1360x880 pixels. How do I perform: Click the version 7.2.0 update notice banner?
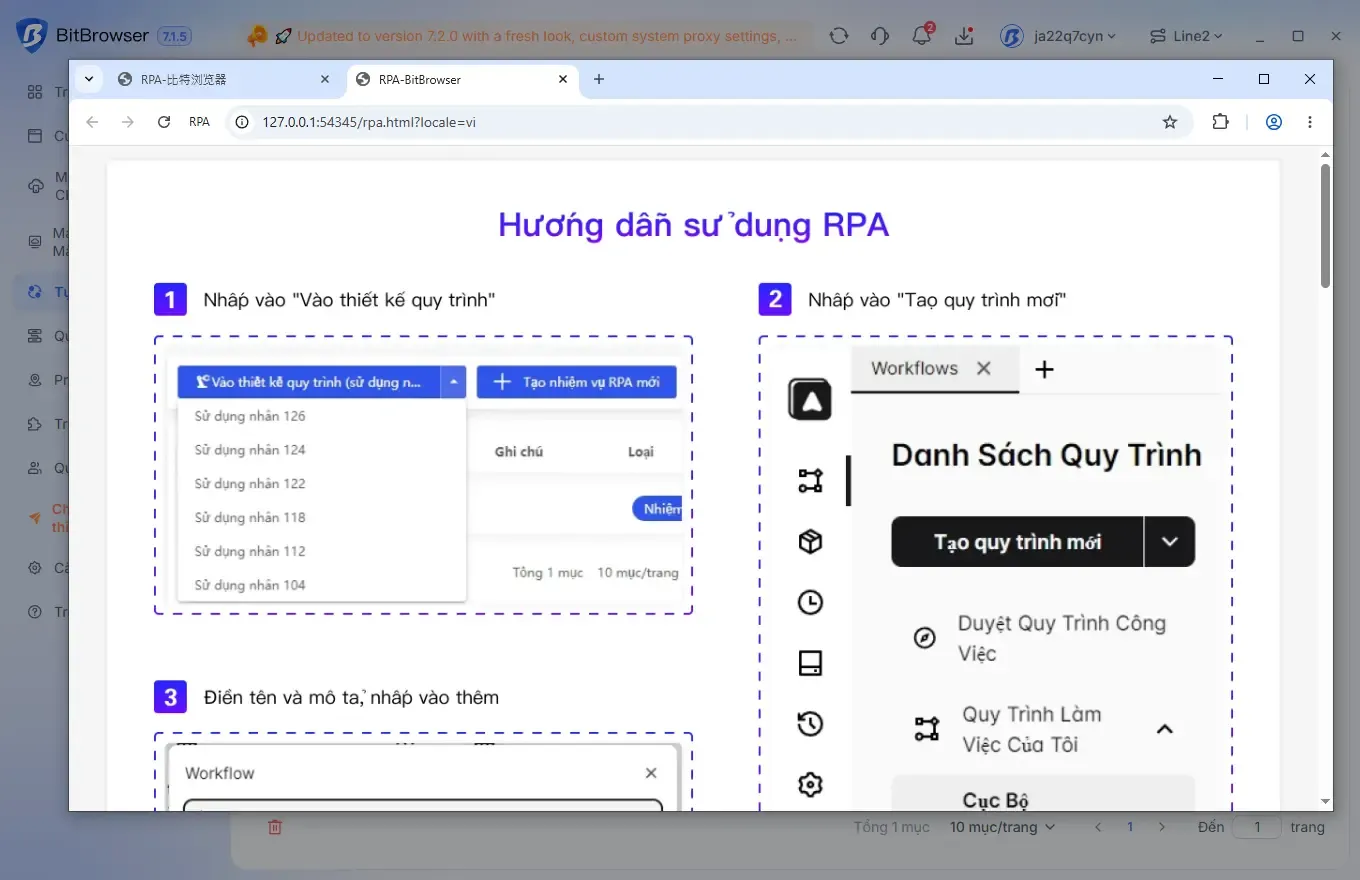(522, 36)
